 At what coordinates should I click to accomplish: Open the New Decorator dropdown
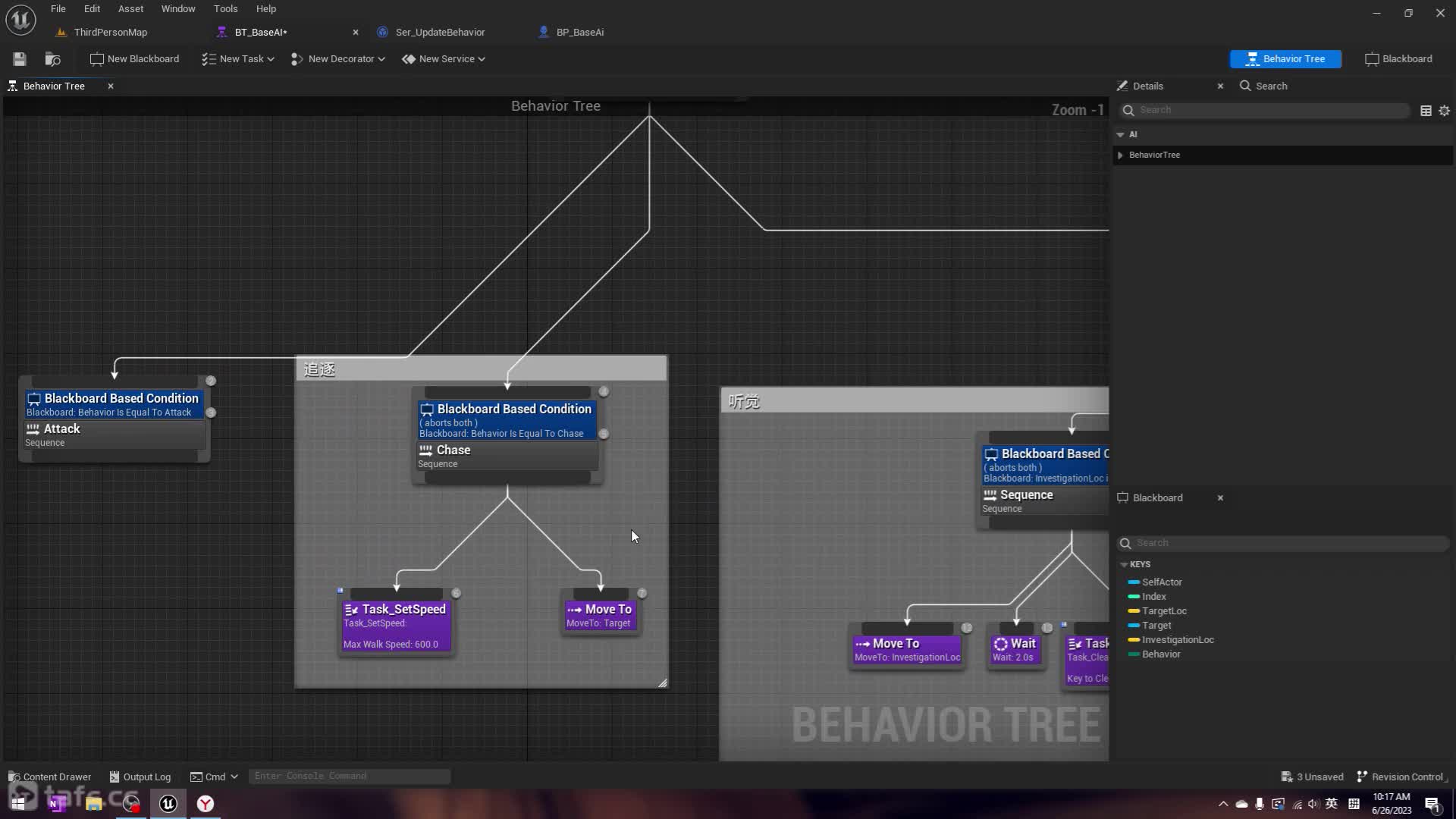pyautogui.click(x=338, y=59)
